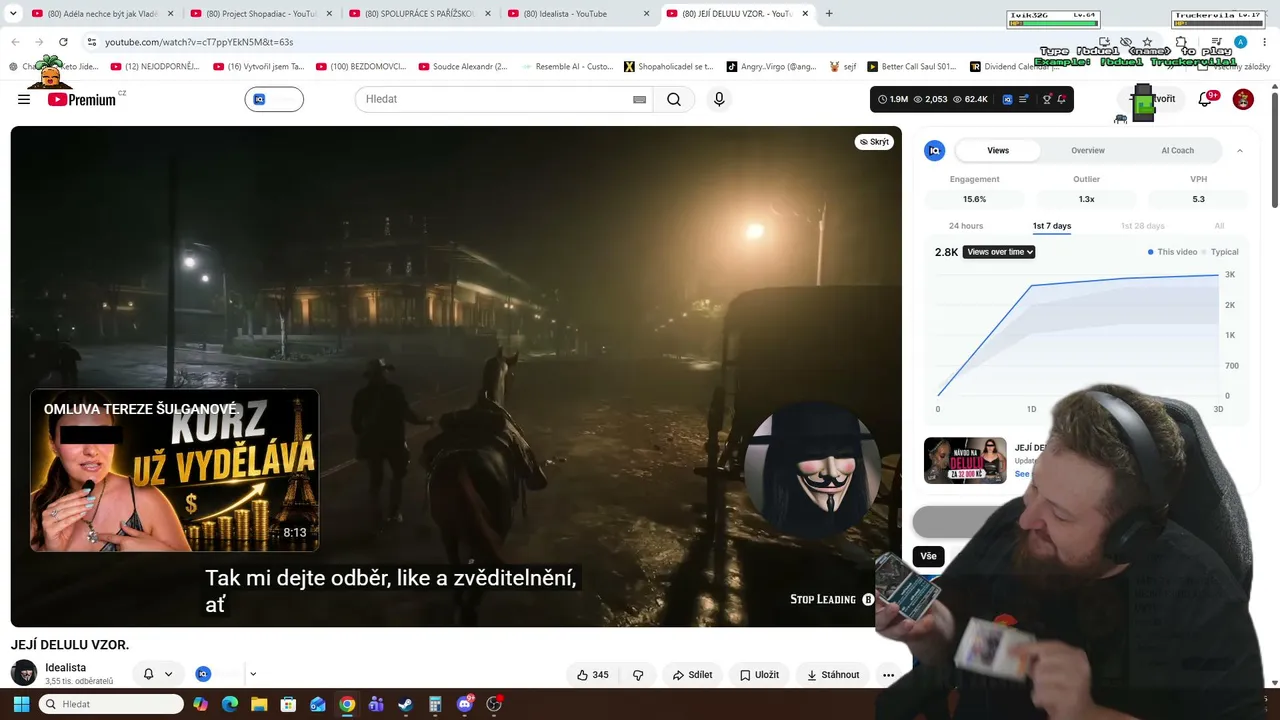Image resolution: width=1280 pixels, height=720 pixels.
Task: Open the Idealista channel avatar
Action: click(x=24, y=673)
